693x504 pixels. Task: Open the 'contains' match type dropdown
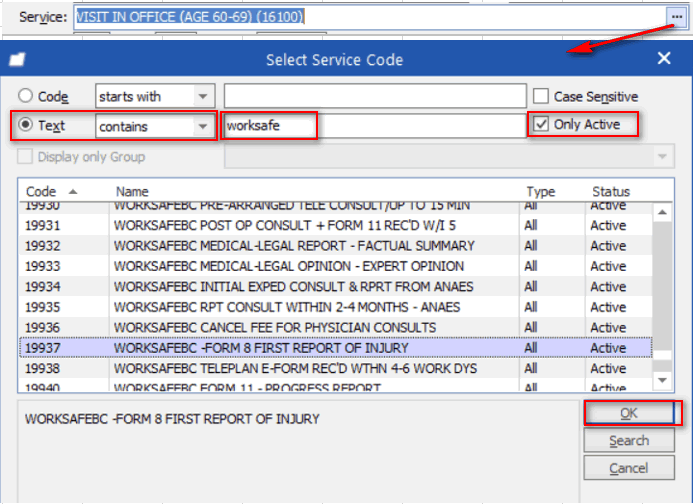[x=203, y=127]
